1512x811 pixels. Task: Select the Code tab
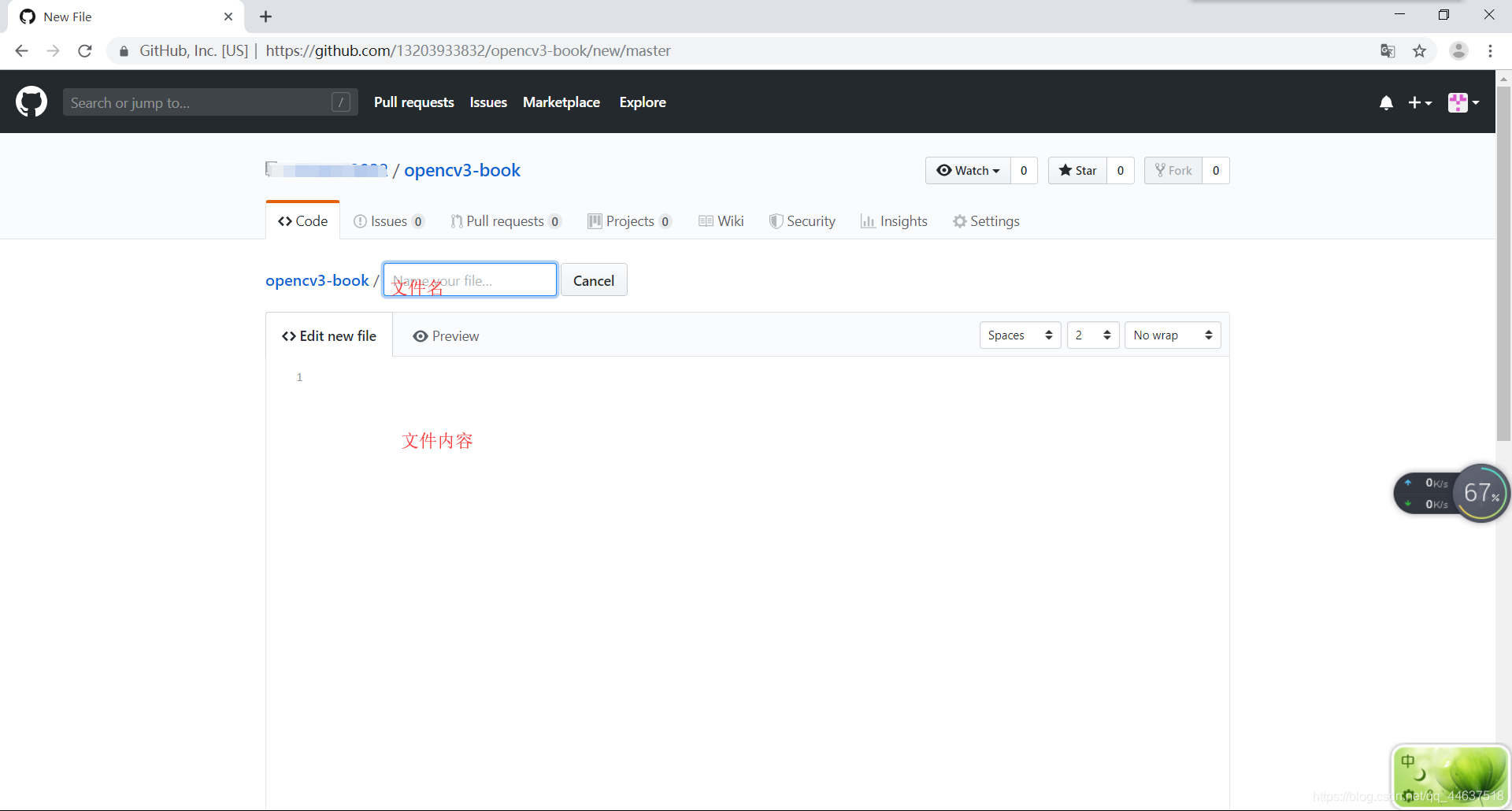coord(303,221)
